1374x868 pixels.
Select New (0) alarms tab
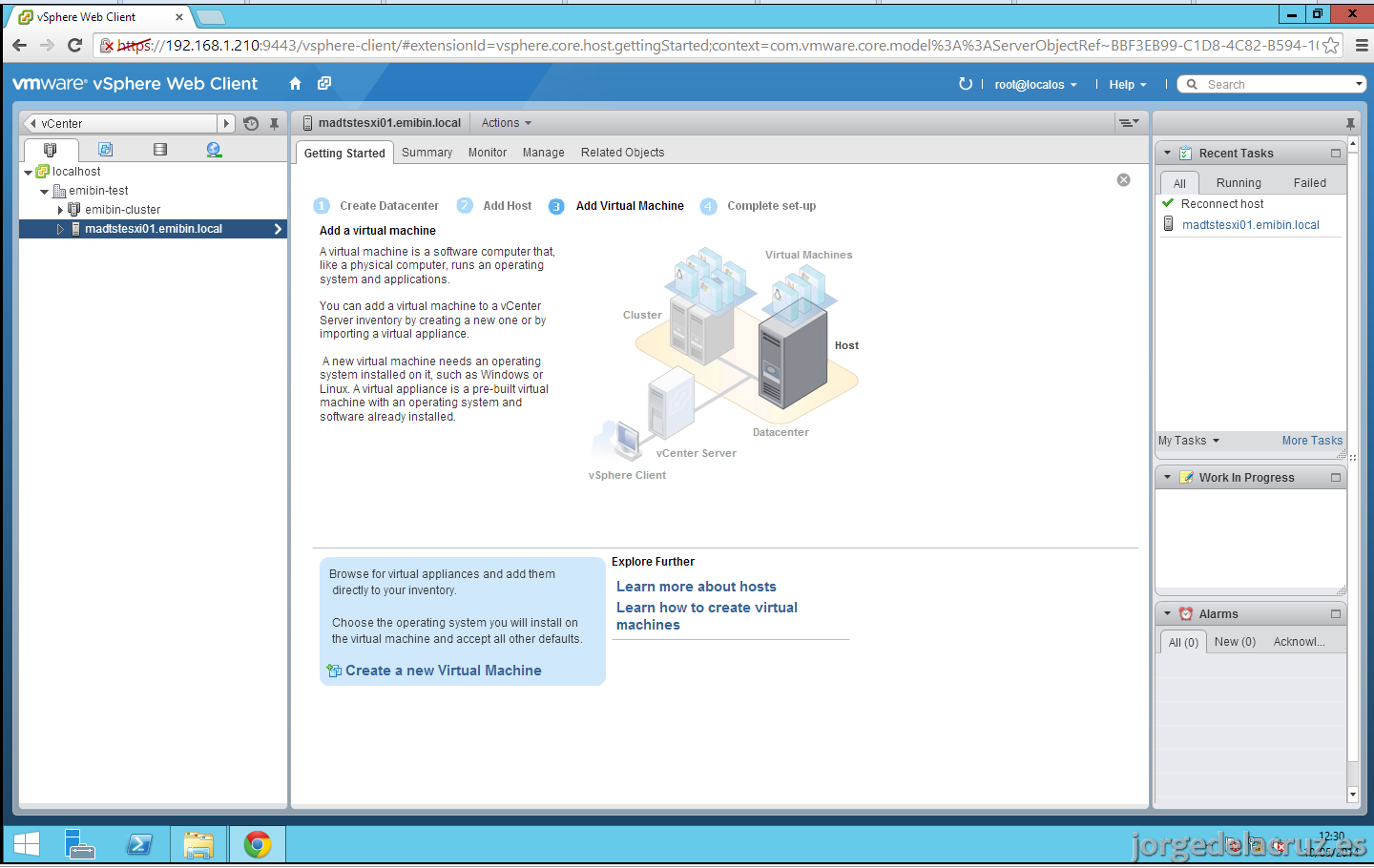(x=1235, y=642)
